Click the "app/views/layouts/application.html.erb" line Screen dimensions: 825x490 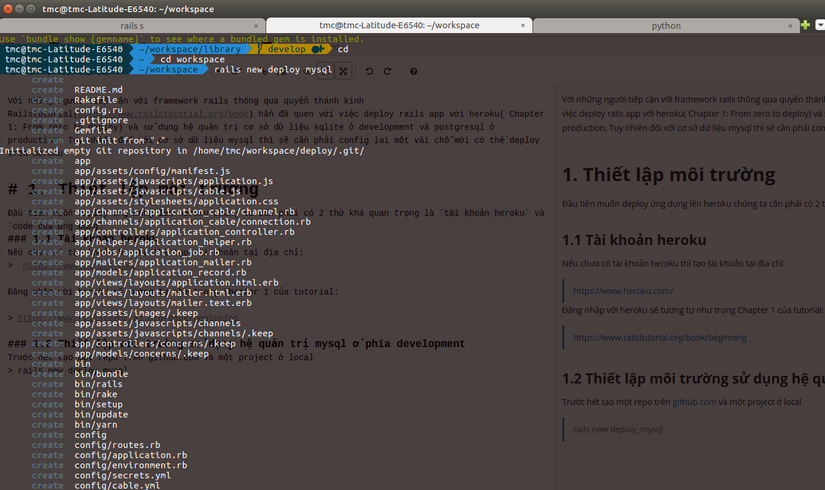[x=176, y=283]
